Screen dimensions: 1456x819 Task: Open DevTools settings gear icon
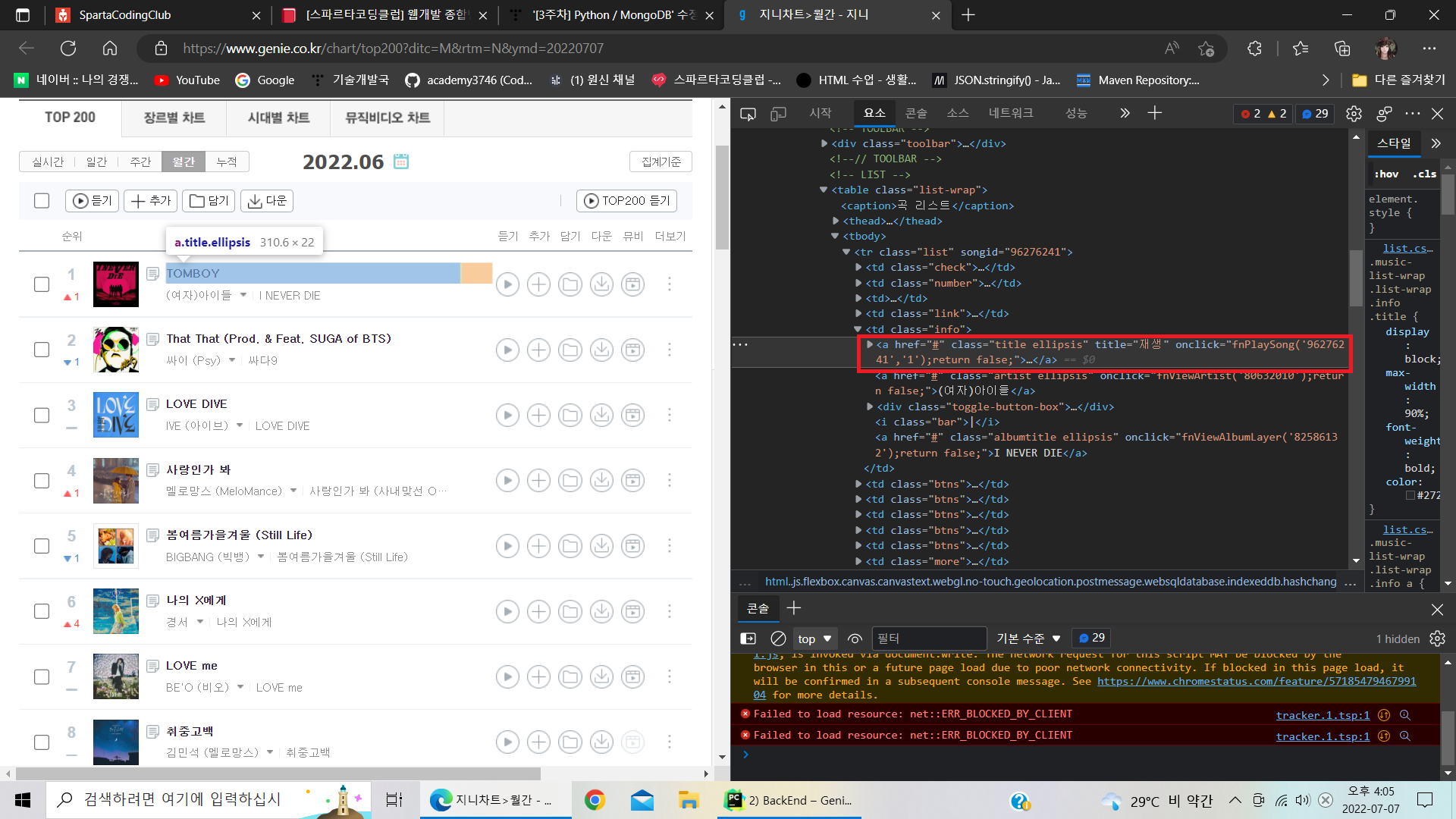[1354, 114]
